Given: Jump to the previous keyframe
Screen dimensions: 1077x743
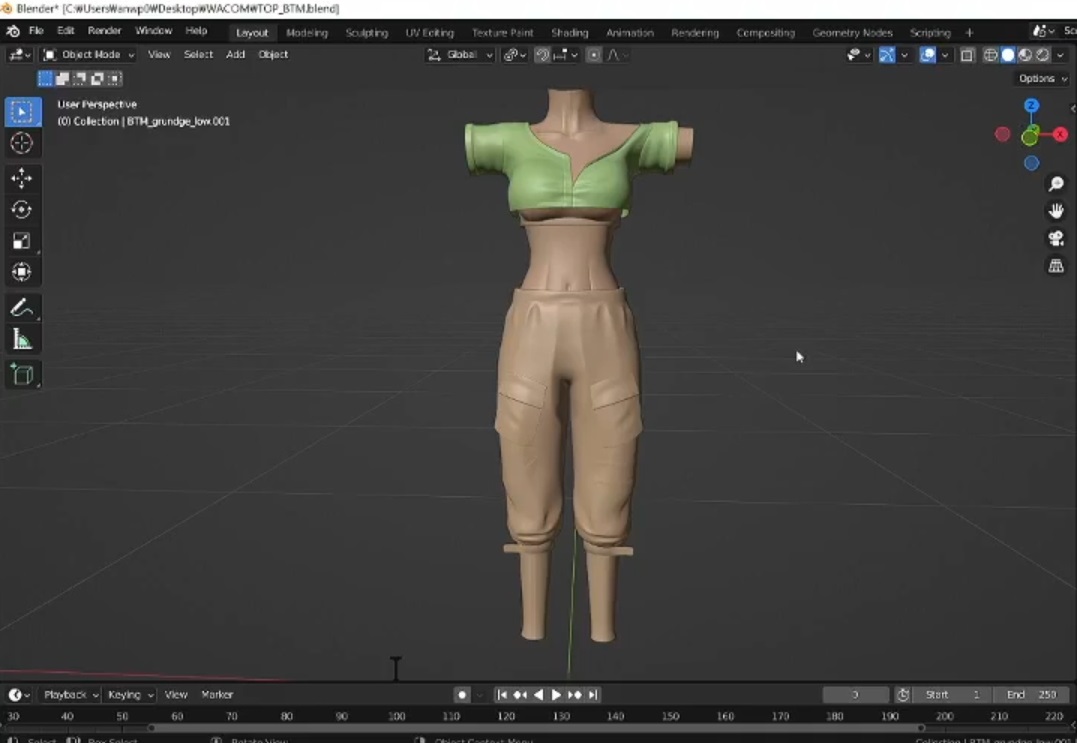Looking at the screenshot, I should [520, 695].
